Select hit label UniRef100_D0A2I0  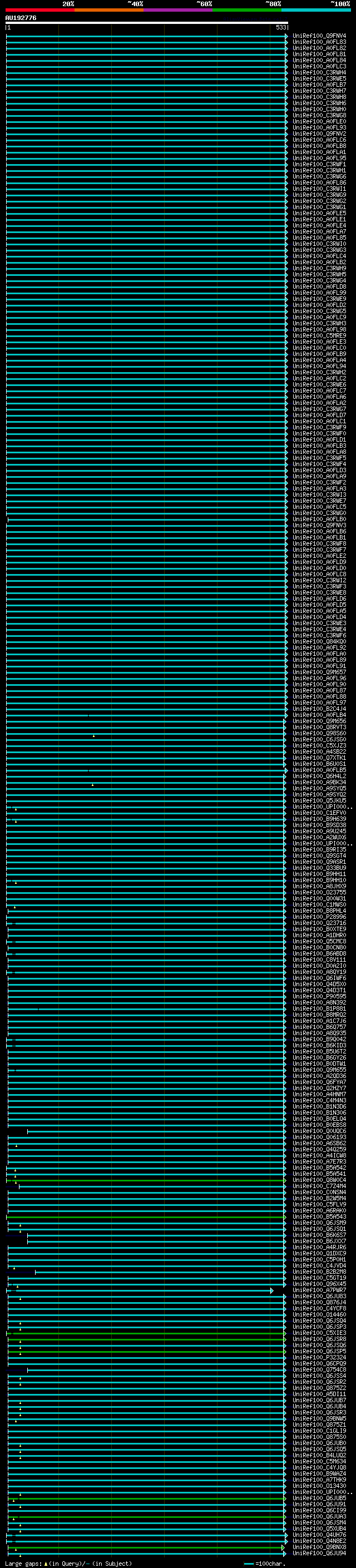319,966
